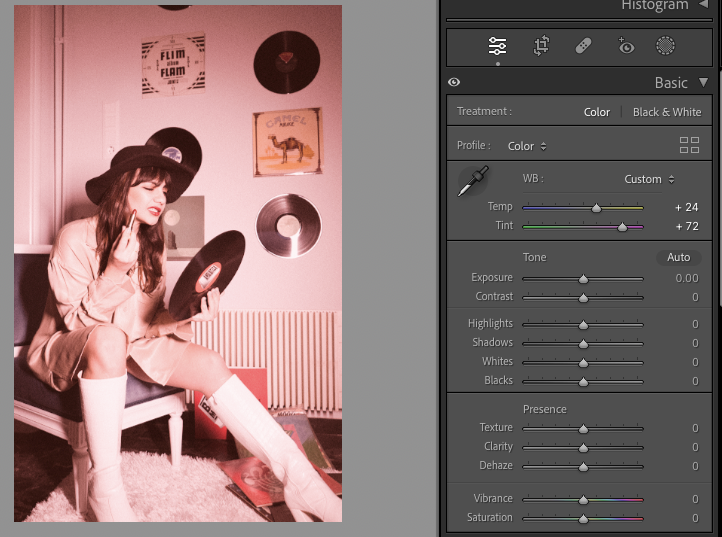722x537 pixels.
Task: Click the Tint value field showing 72
Action: (x=687, y=227)
